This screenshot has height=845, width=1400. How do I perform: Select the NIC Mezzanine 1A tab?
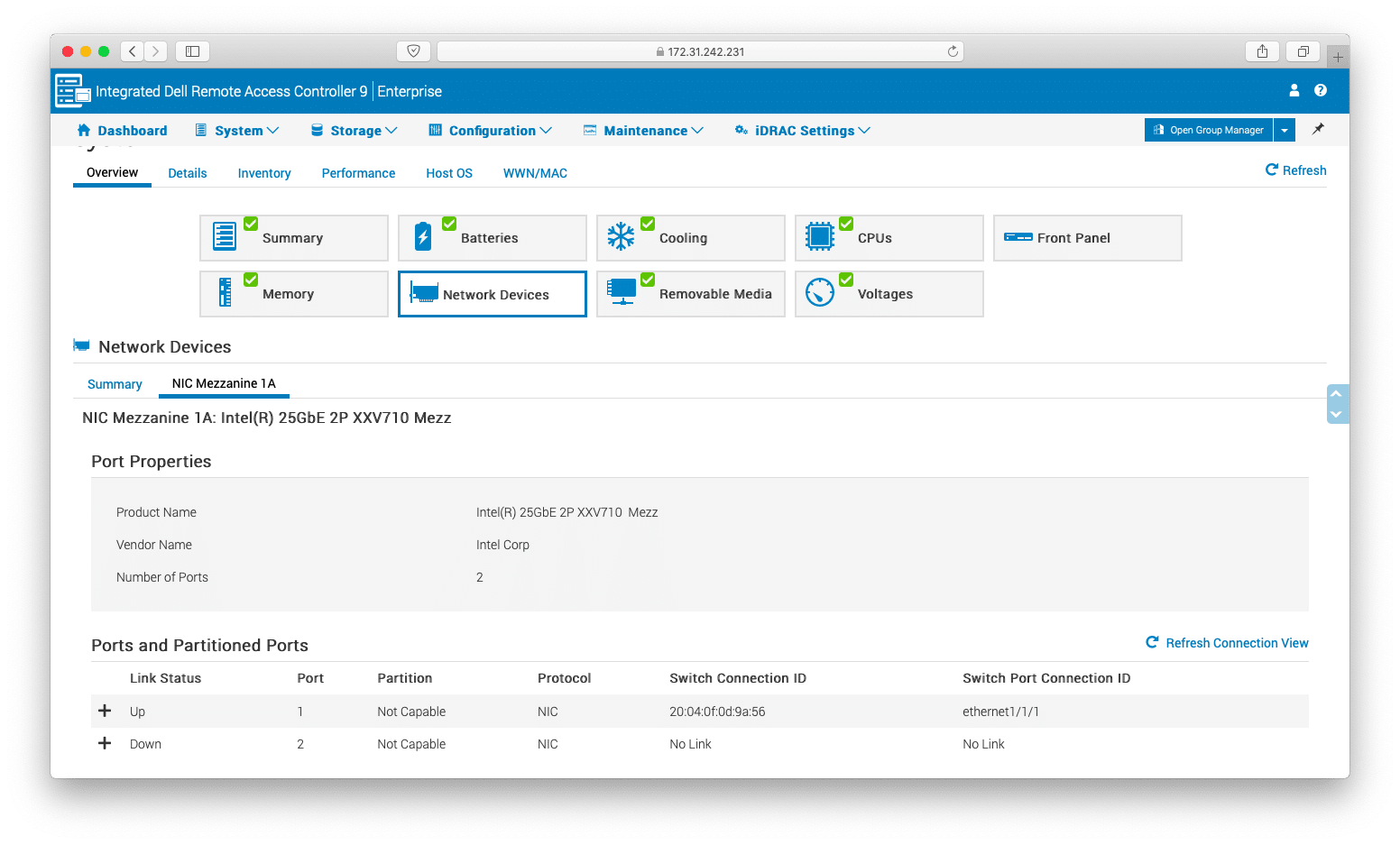click(x=224, y=383)
